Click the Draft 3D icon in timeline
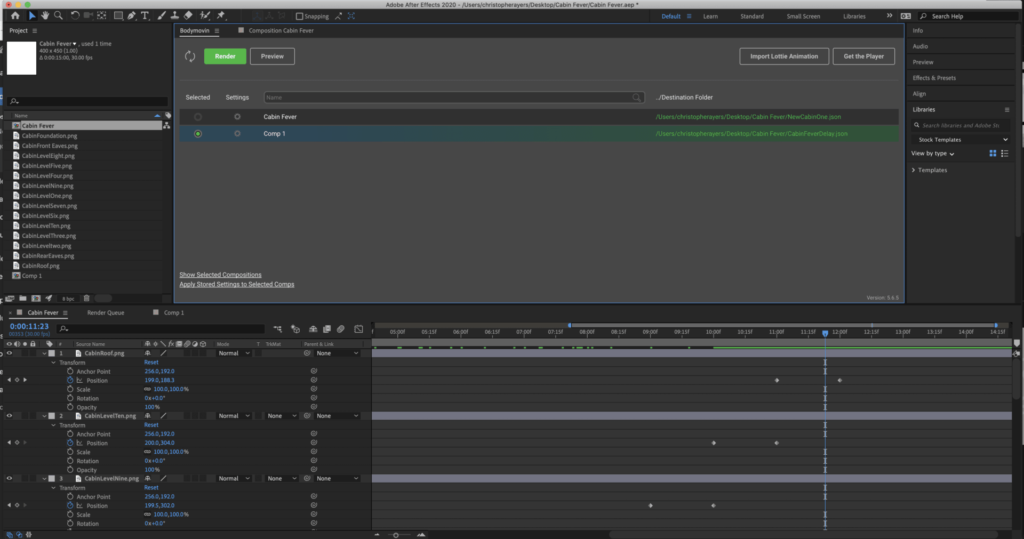The image size is (1024, 539). (x=295, y=329)
